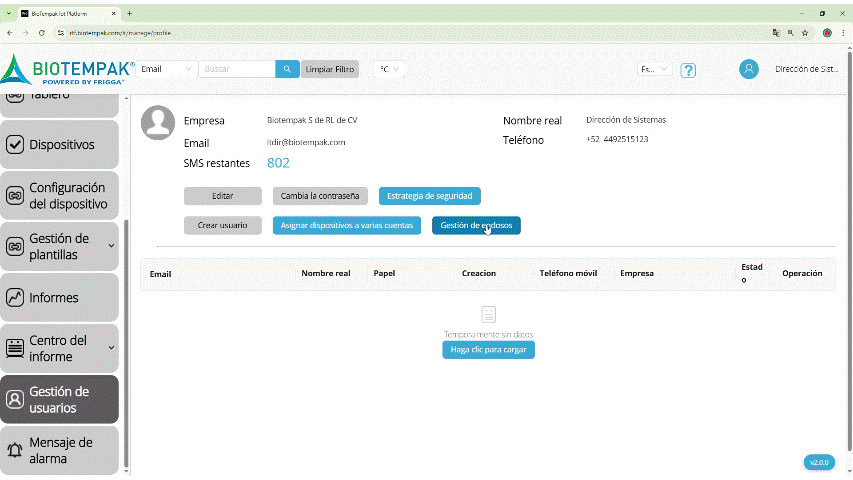Click the Crear usuario button

click(222, 226)
